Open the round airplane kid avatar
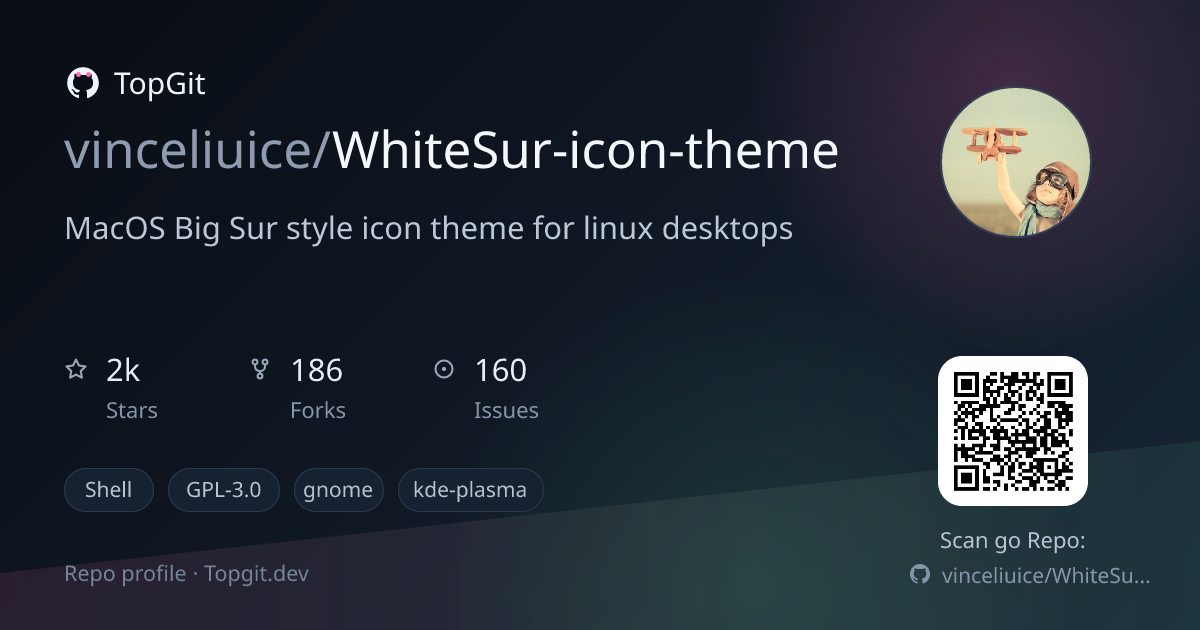 [x=1016, y=162]
